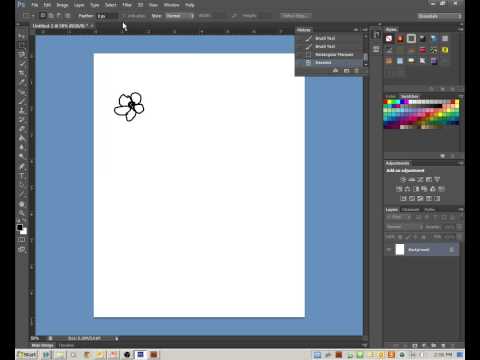
Task: Select the Move tool
Action: pyautogui.click(x=22, y=36)
